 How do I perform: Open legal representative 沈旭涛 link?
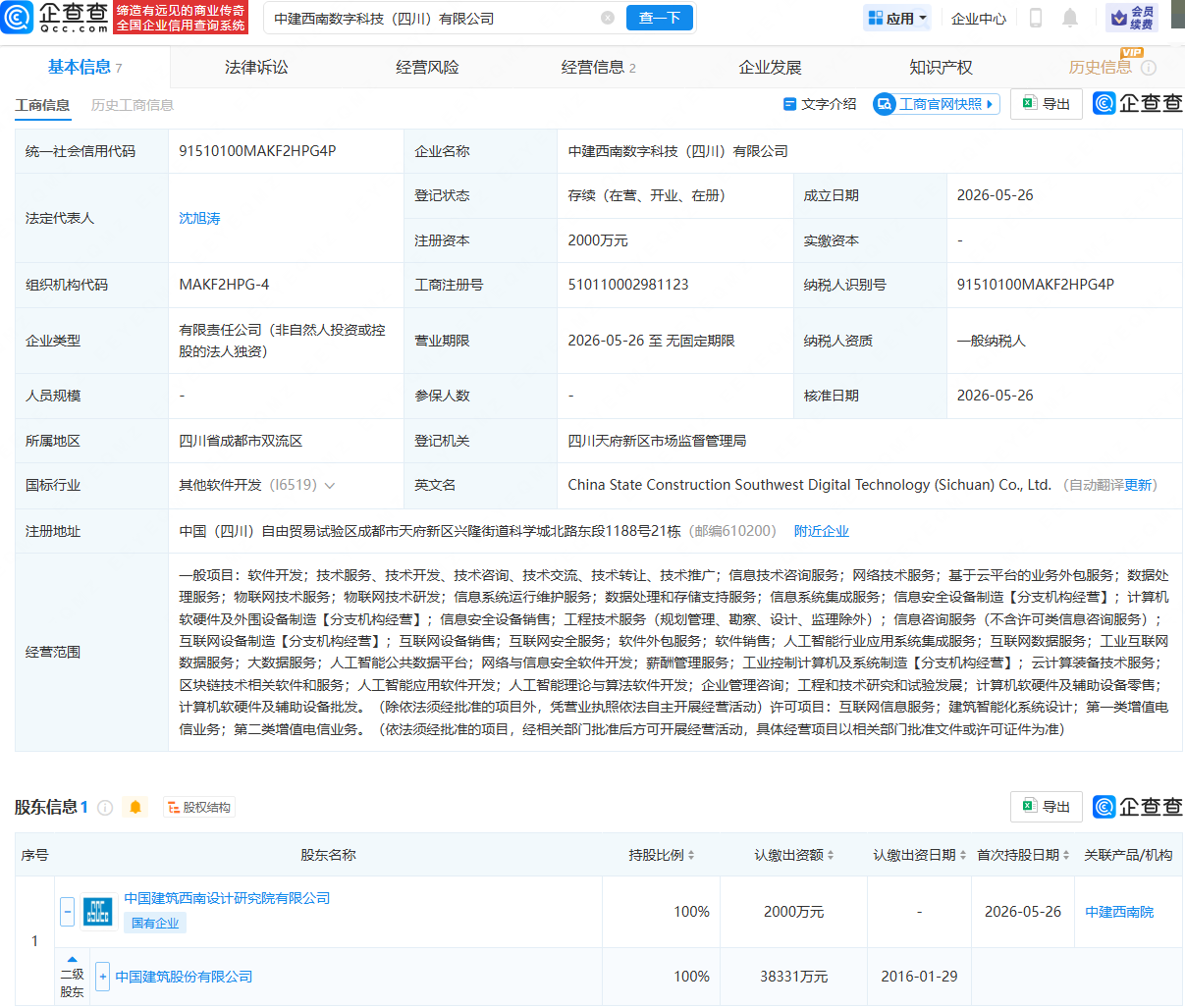click(199, 218)
